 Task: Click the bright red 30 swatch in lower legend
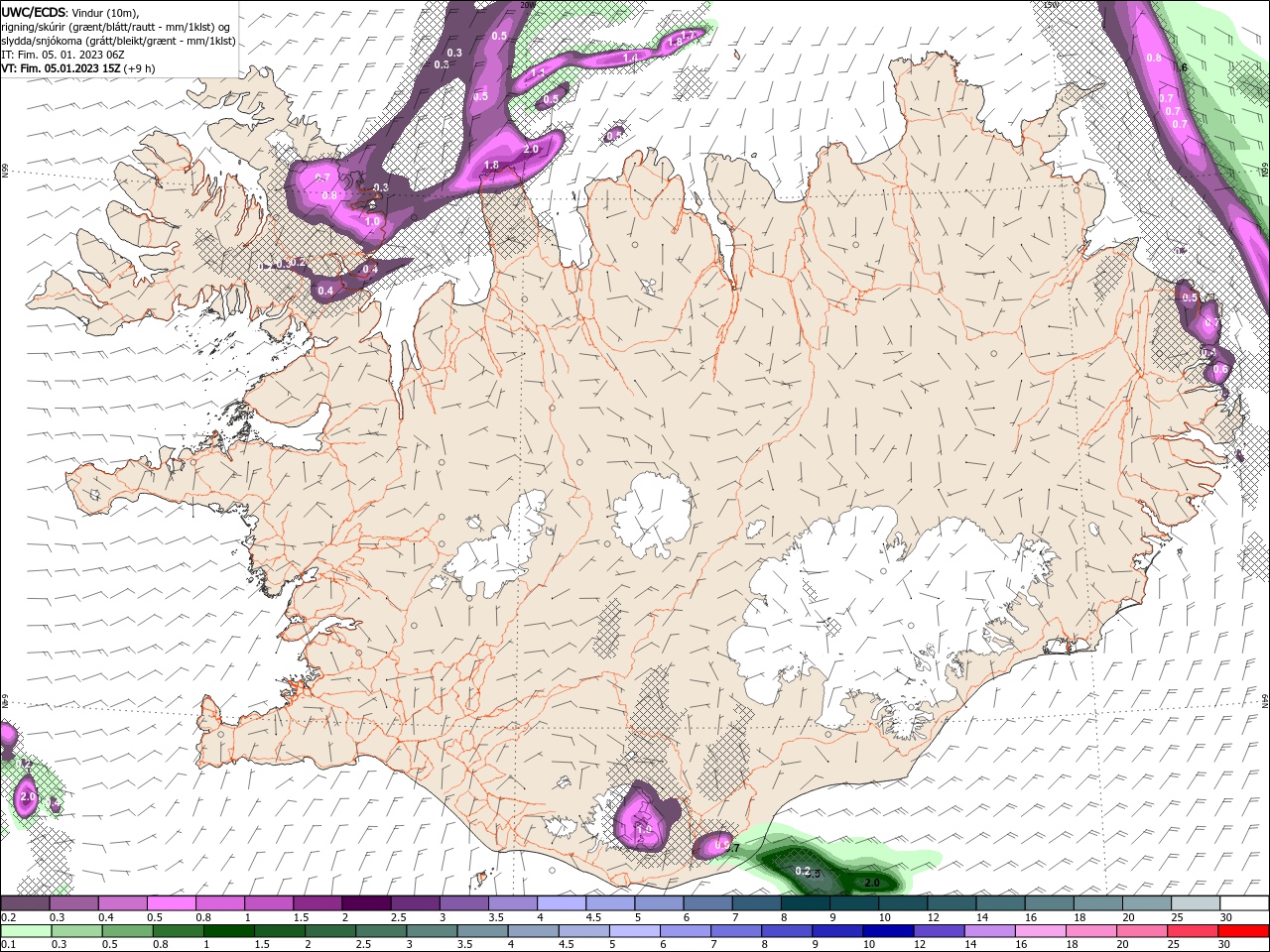[1243, 931]
